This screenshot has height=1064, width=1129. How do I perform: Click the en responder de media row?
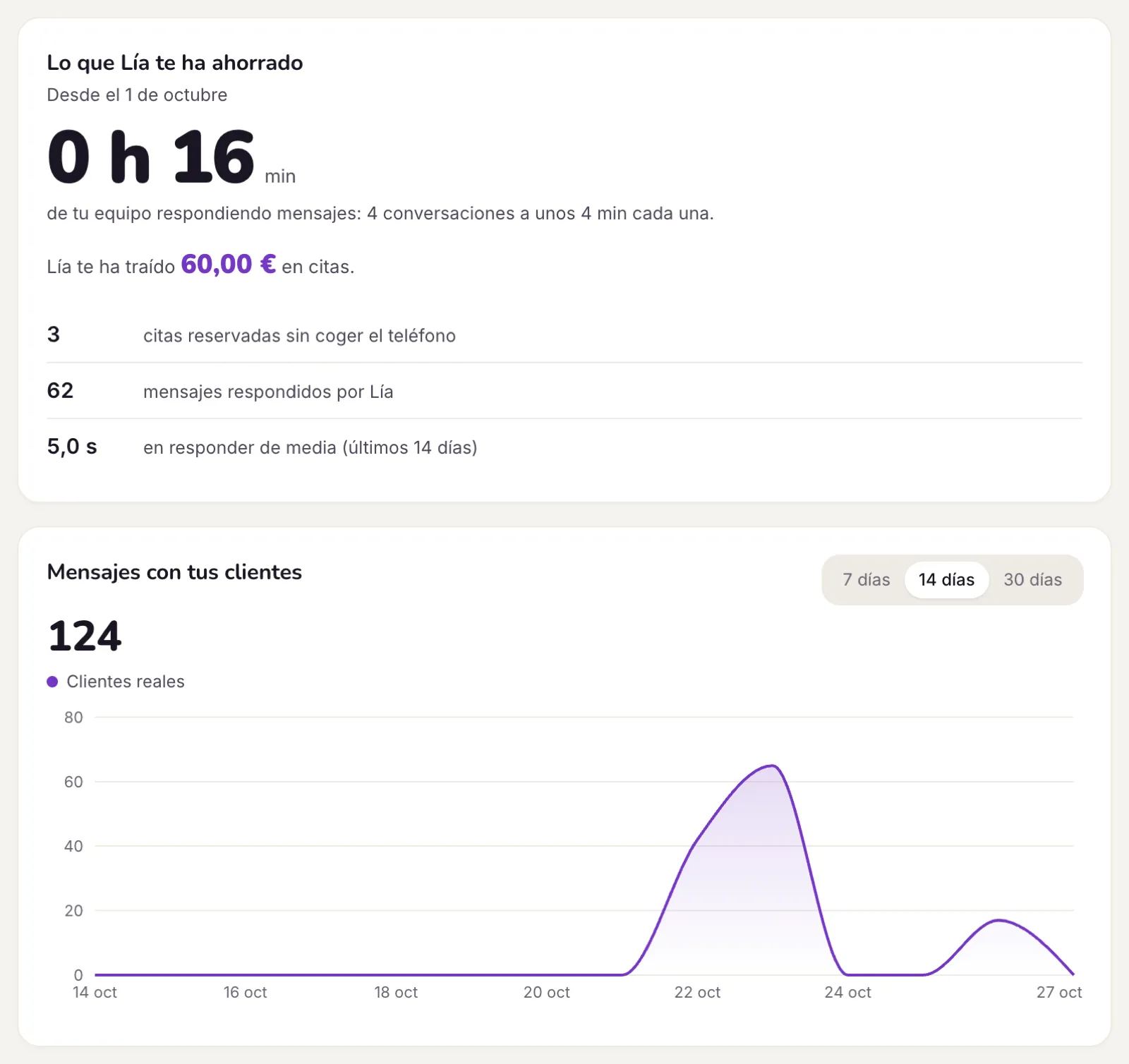tap(564, 447)
